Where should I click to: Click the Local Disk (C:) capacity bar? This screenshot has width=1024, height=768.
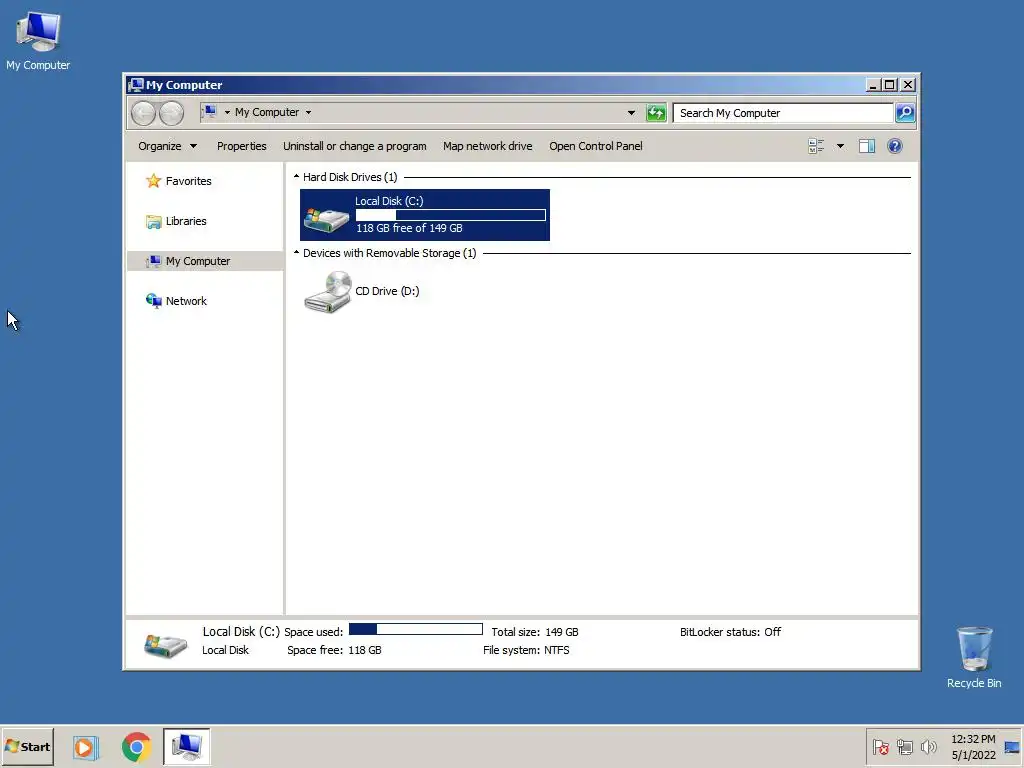click(451, 215)
